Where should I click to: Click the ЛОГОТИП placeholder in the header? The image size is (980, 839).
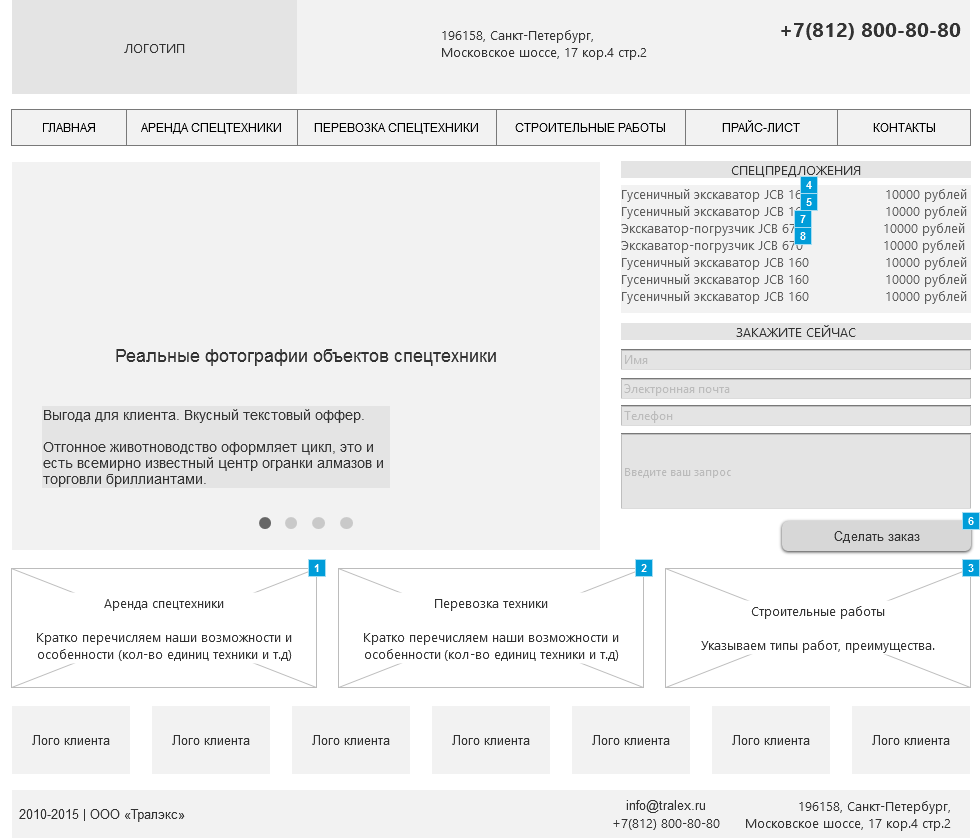[x=154, y=48]
